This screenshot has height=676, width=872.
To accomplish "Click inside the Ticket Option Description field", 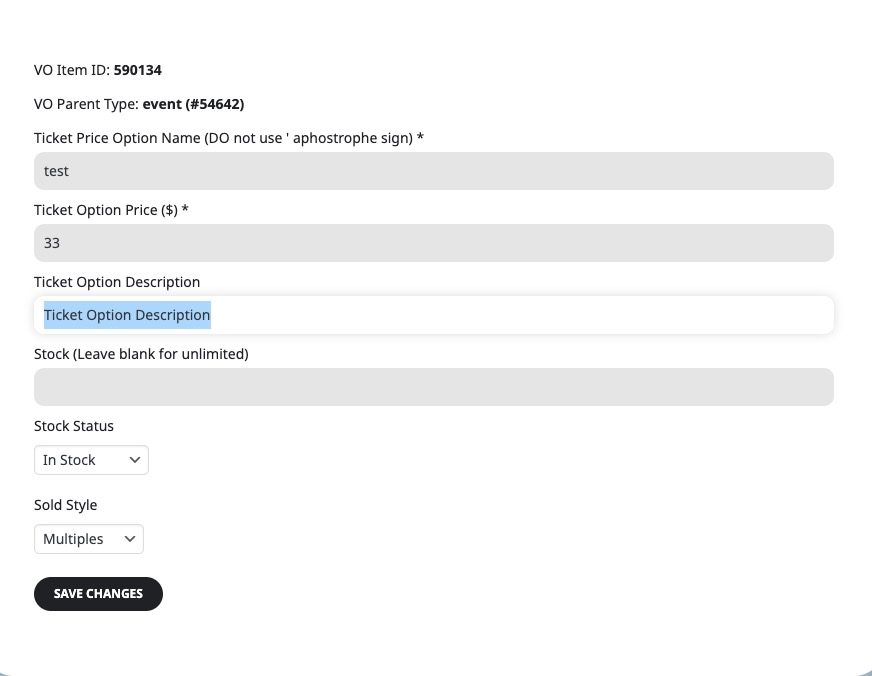I will click(434, 315).
